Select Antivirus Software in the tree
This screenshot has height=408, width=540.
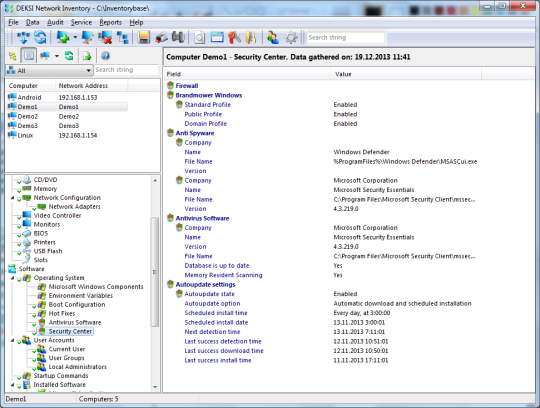[75, 322]
